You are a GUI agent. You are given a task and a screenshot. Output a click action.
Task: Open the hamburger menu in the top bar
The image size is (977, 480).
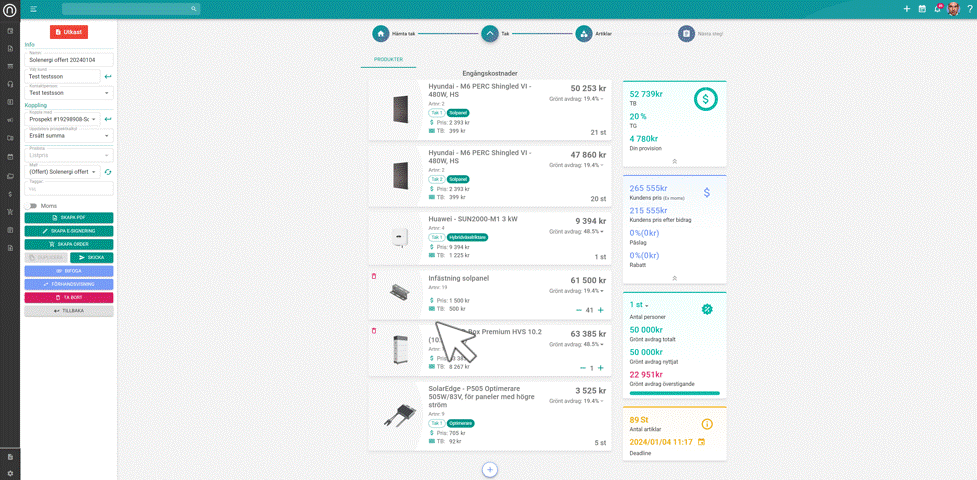click(33, 9)
